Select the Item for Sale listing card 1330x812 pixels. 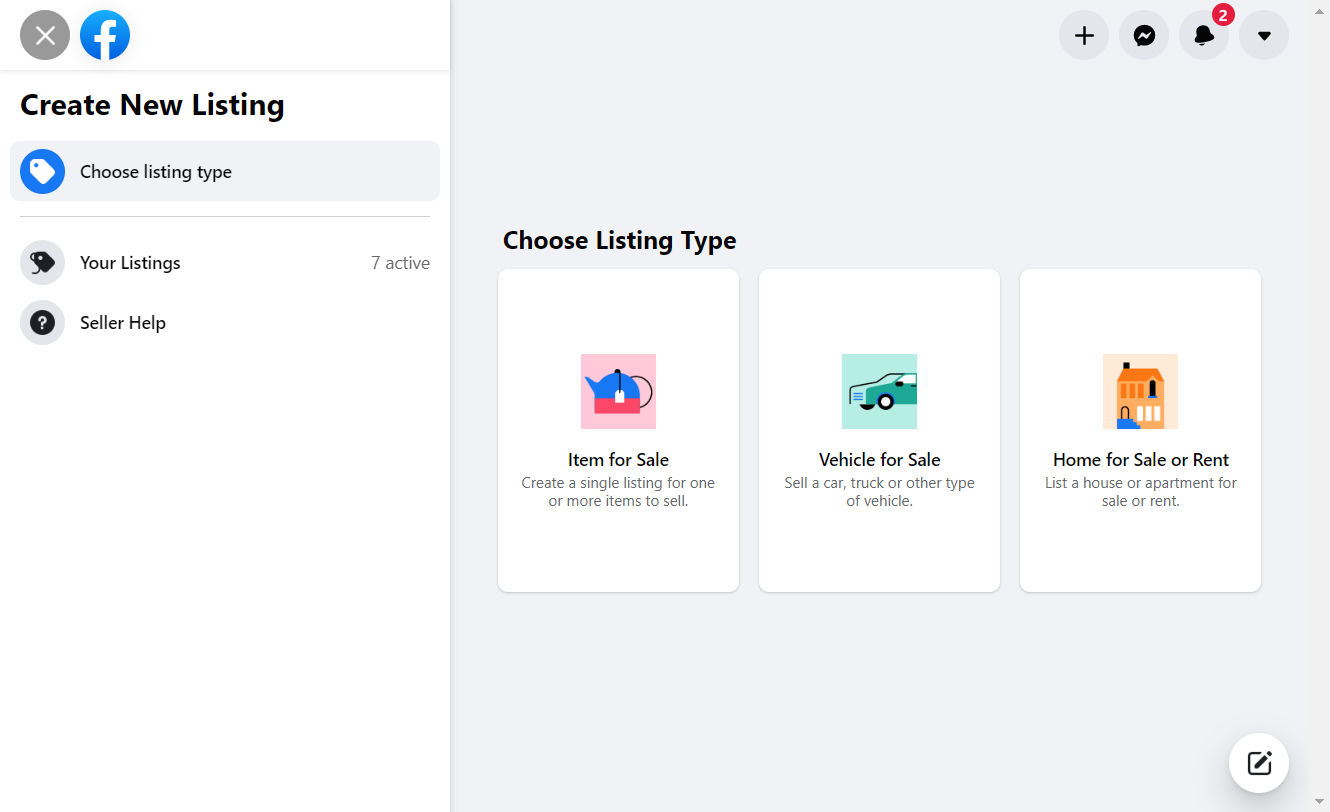point(618,430)
